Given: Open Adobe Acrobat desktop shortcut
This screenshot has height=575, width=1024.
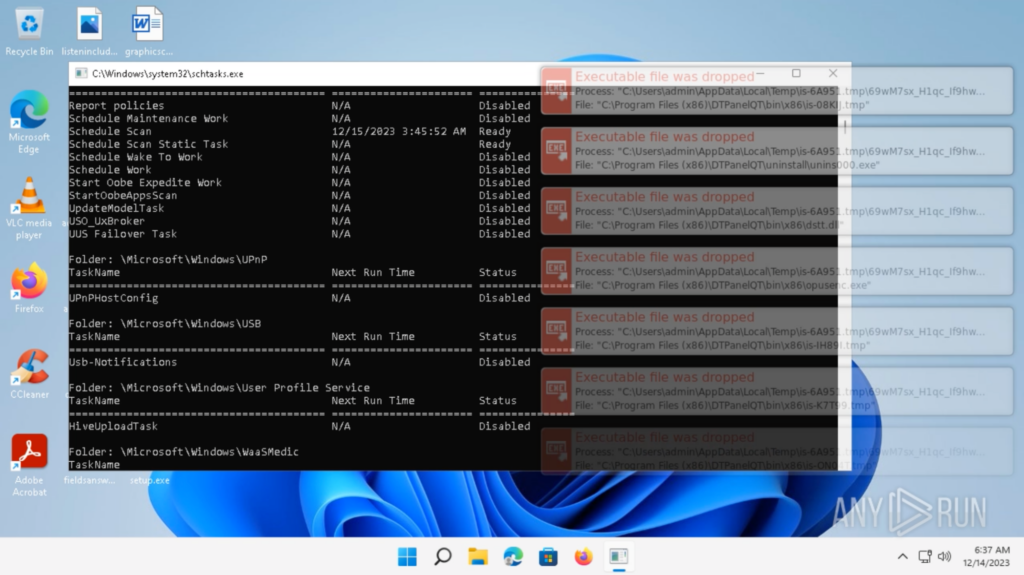Looking at the screenshot, I should coord(29,458).
